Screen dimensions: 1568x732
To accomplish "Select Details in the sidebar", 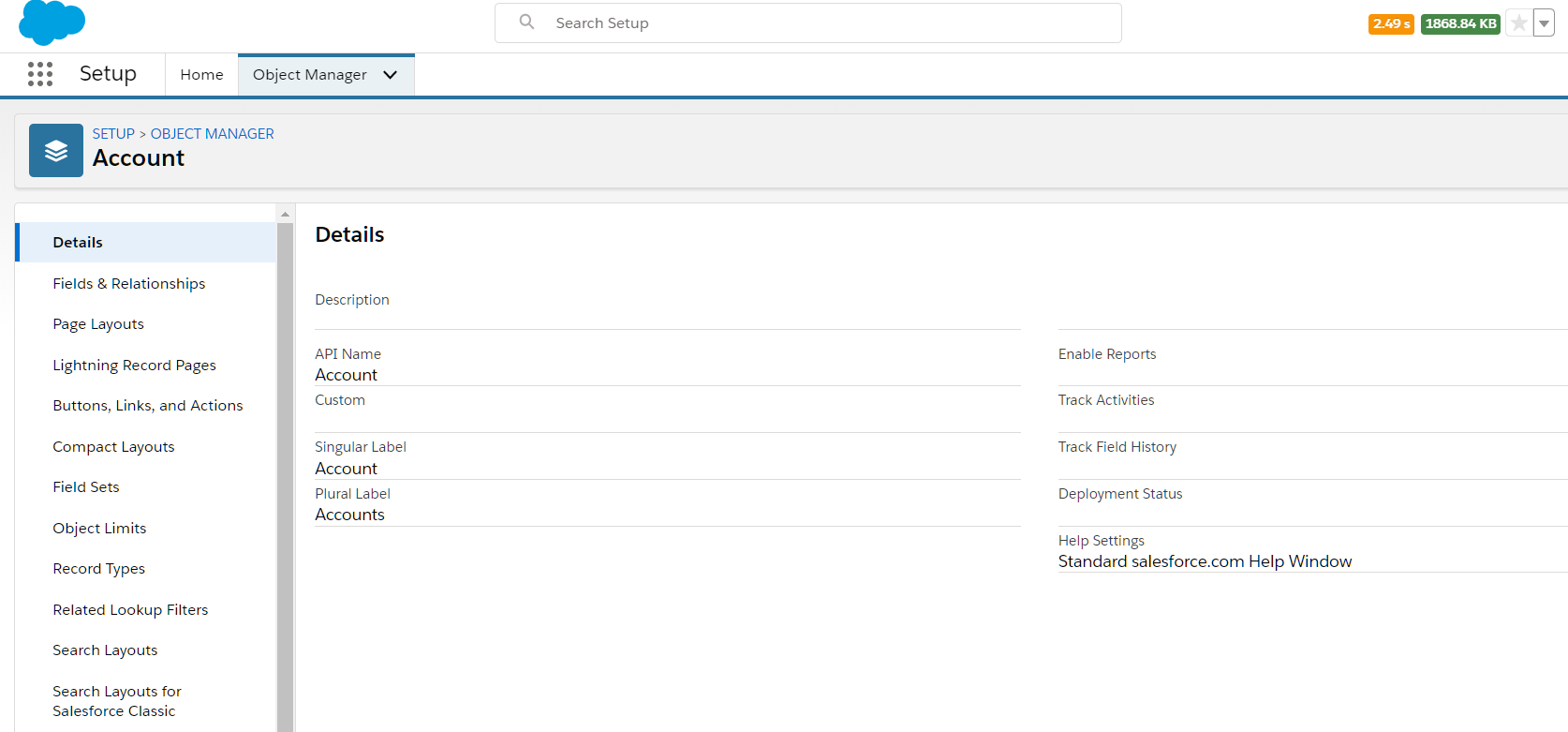I will [x=146, y=242].
